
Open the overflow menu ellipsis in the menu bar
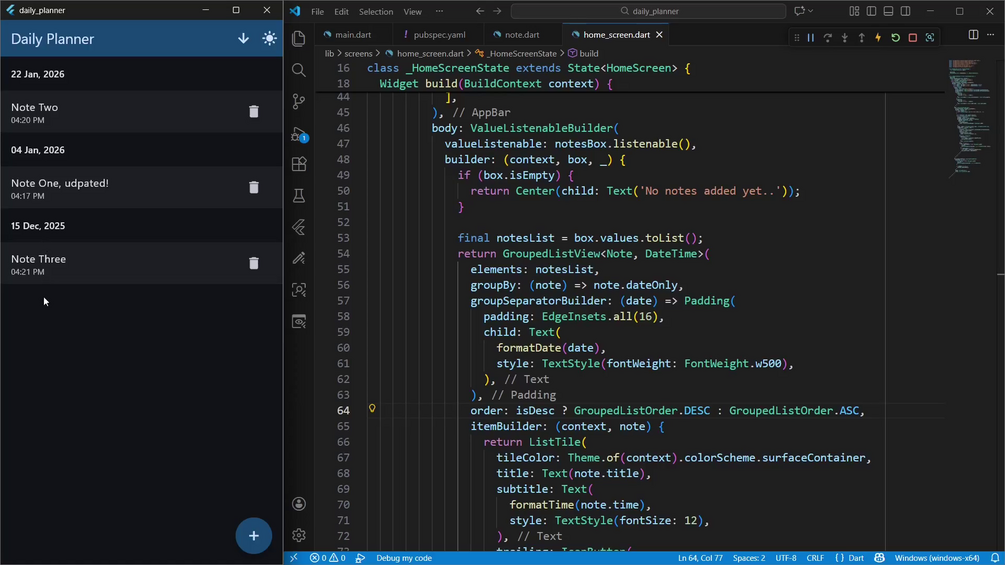pyautogui.click(x=439, y=12)
